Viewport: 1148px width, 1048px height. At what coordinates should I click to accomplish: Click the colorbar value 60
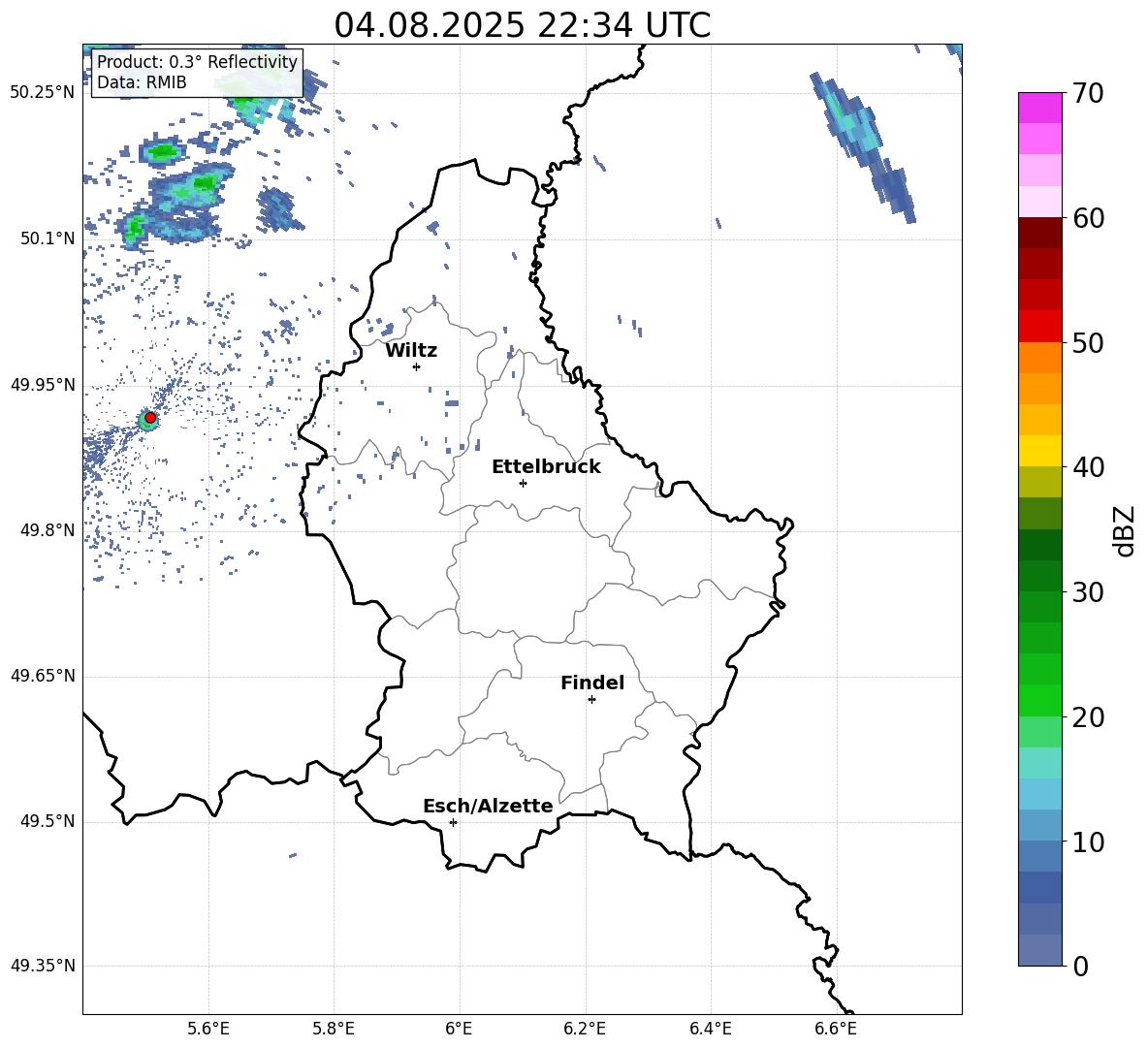pyautogui.click(x=1089, y=218)
